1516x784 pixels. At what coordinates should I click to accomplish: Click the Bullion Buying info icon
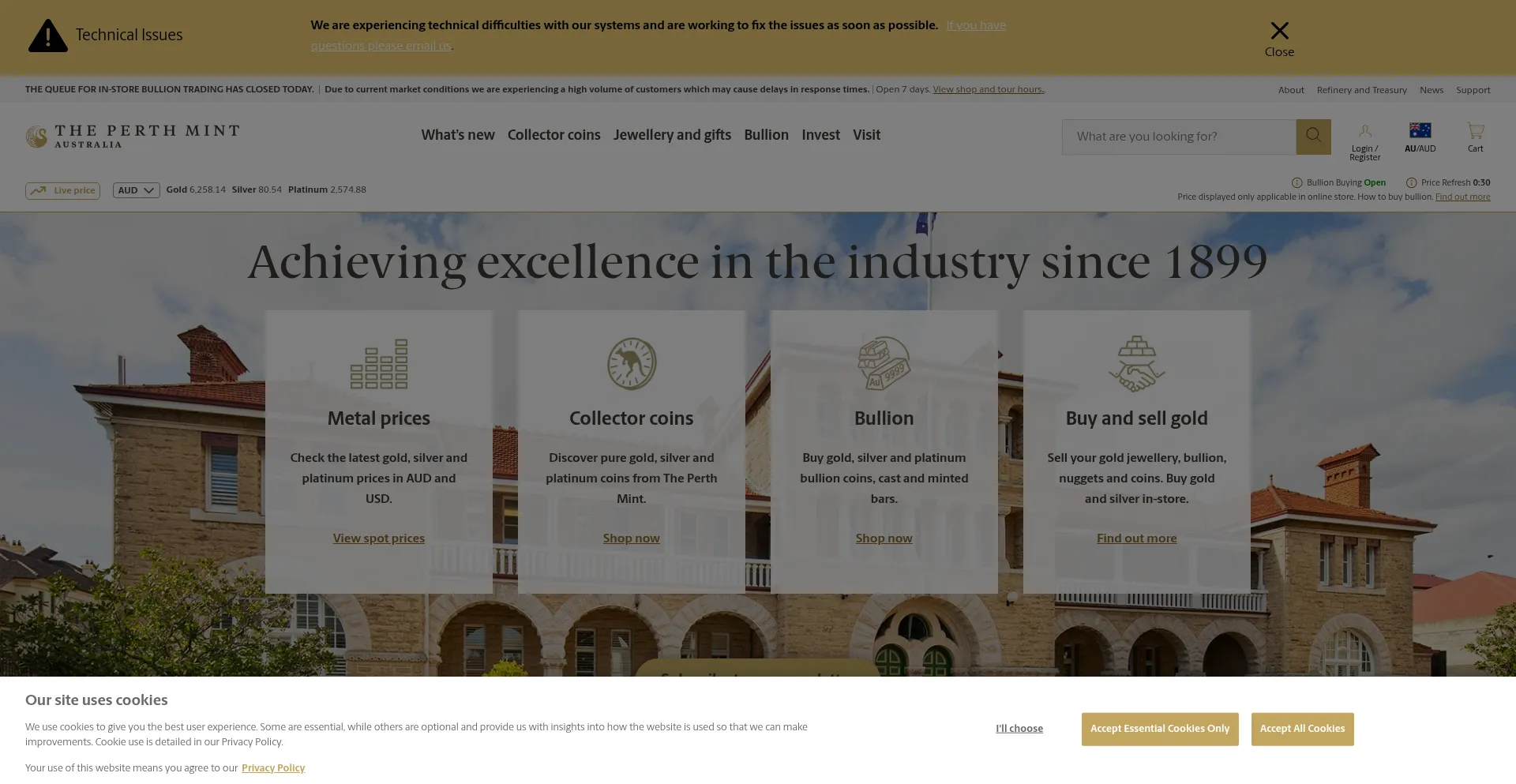(x=1296, y=183)
